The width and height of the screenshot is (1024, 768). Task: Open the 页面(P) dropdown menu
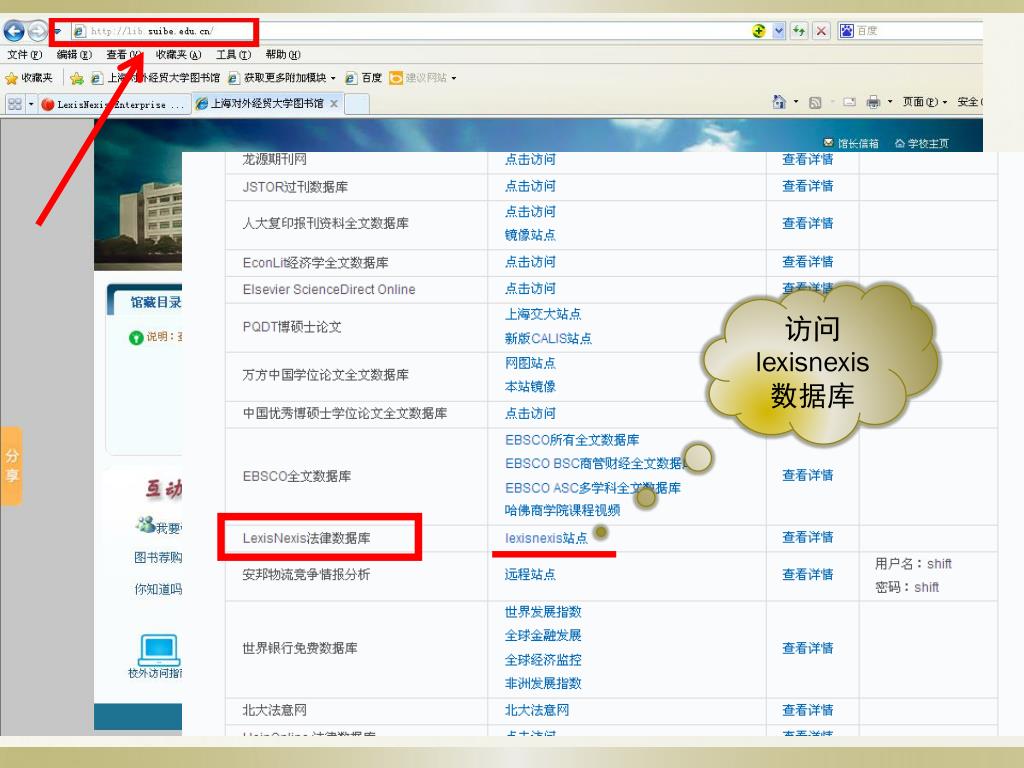coord(924,102)
